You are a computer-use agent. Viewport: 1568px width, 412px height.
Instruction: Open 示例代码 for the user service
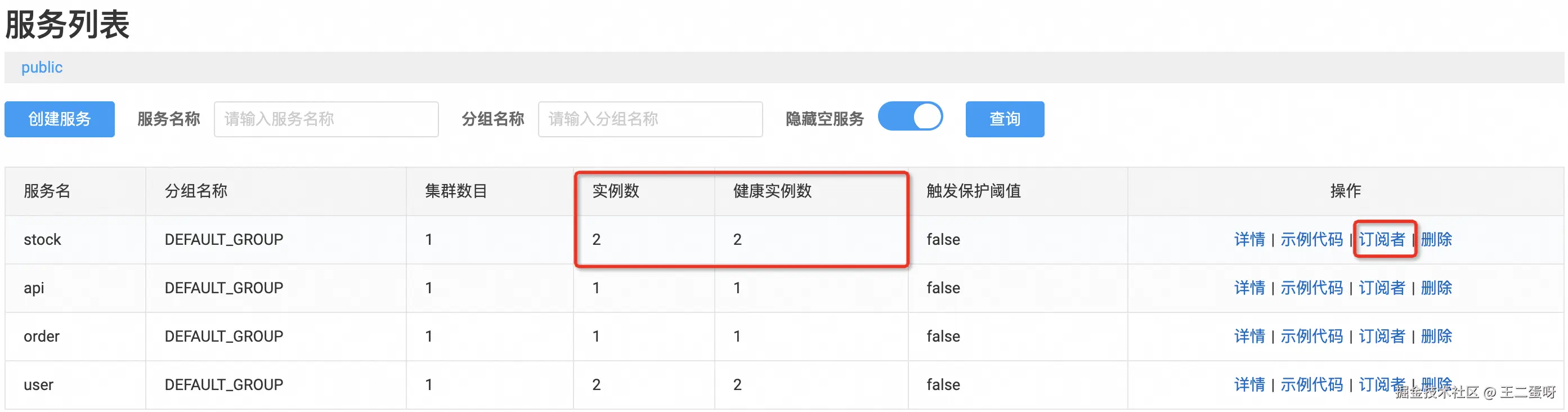tap(1311, 384)
